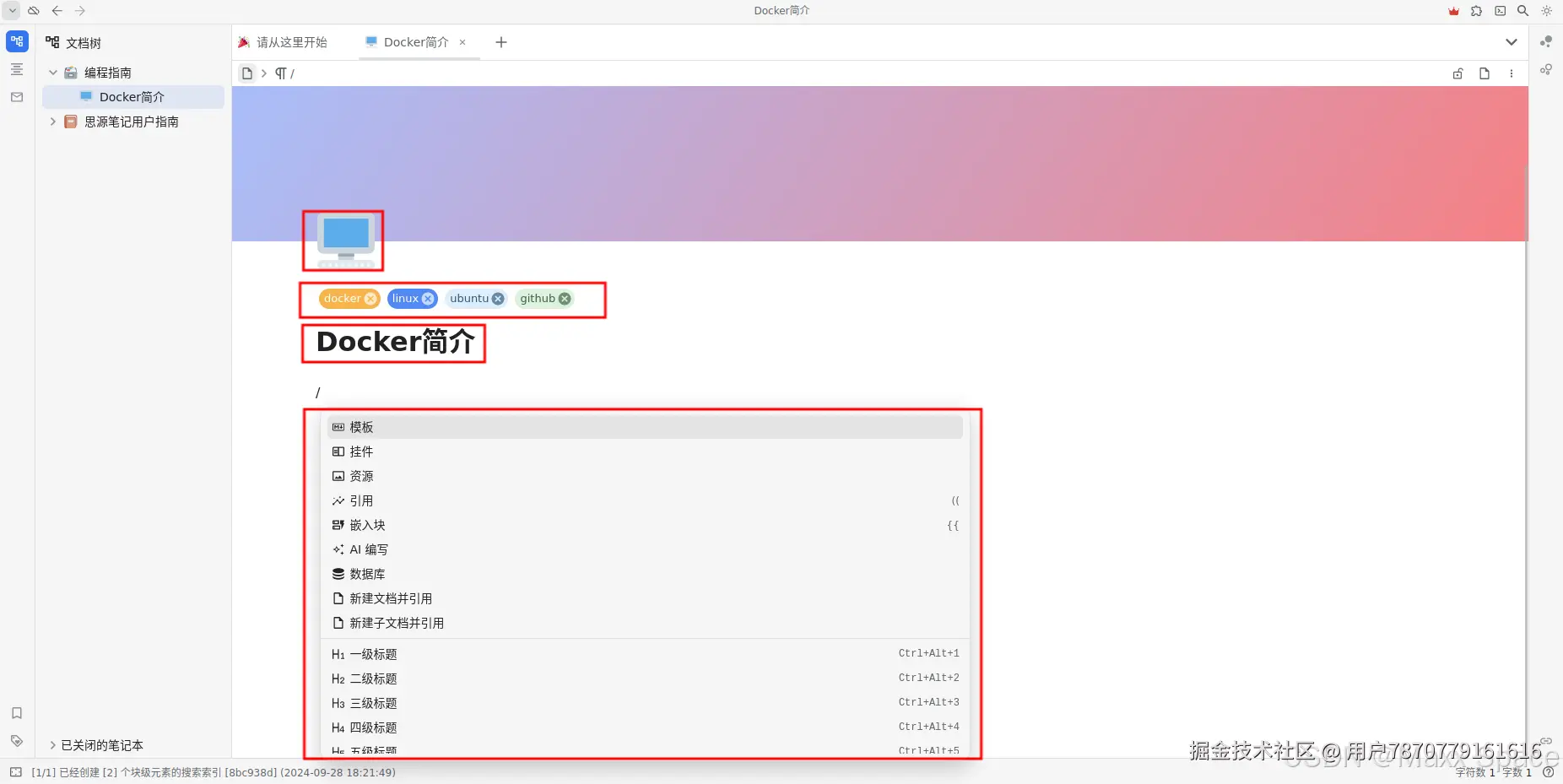
Task: Click the 文档树 panel header
Action: pyautogui.click(x=74, y=42)
